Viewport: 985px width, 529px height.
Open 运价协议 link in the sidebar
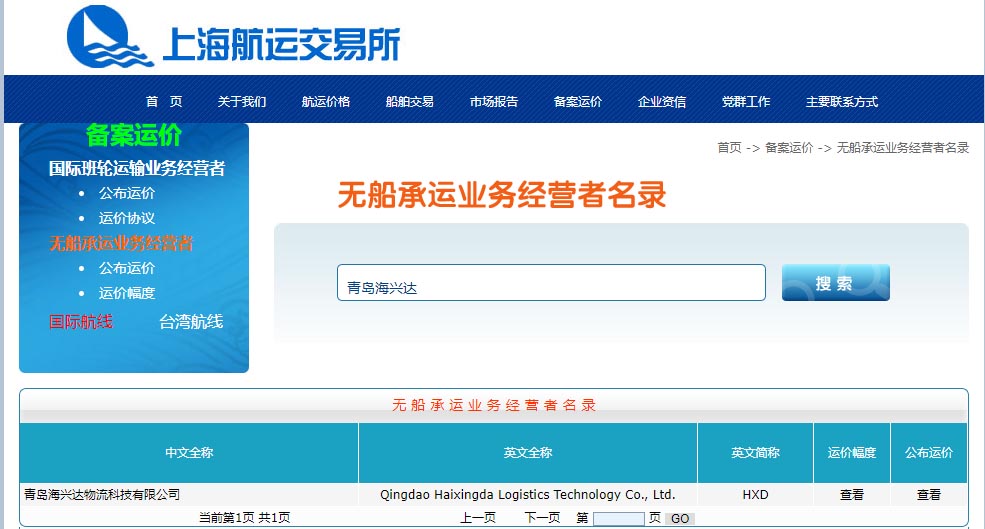127,218
